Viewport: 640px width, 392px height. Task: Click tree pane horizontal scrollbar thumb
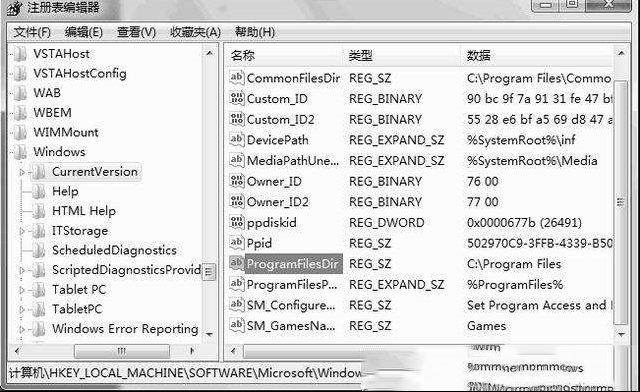(x=122, y=351)
